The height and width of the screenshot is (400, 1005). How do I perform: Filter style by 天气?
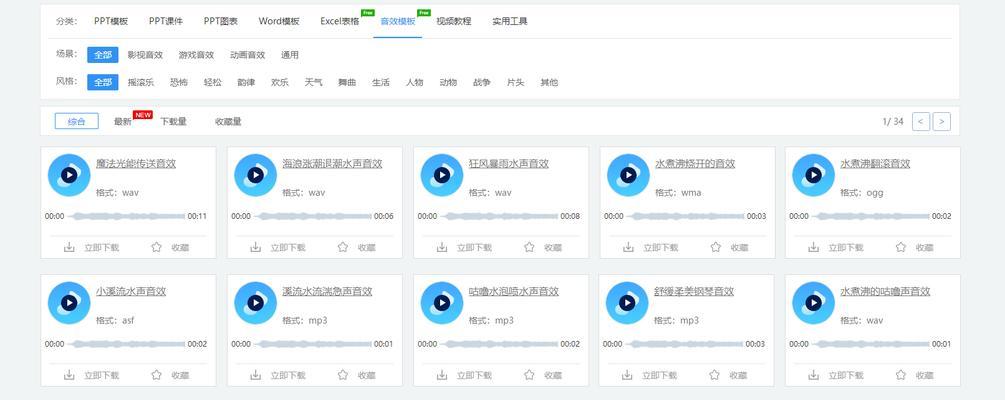click(313, 82)
